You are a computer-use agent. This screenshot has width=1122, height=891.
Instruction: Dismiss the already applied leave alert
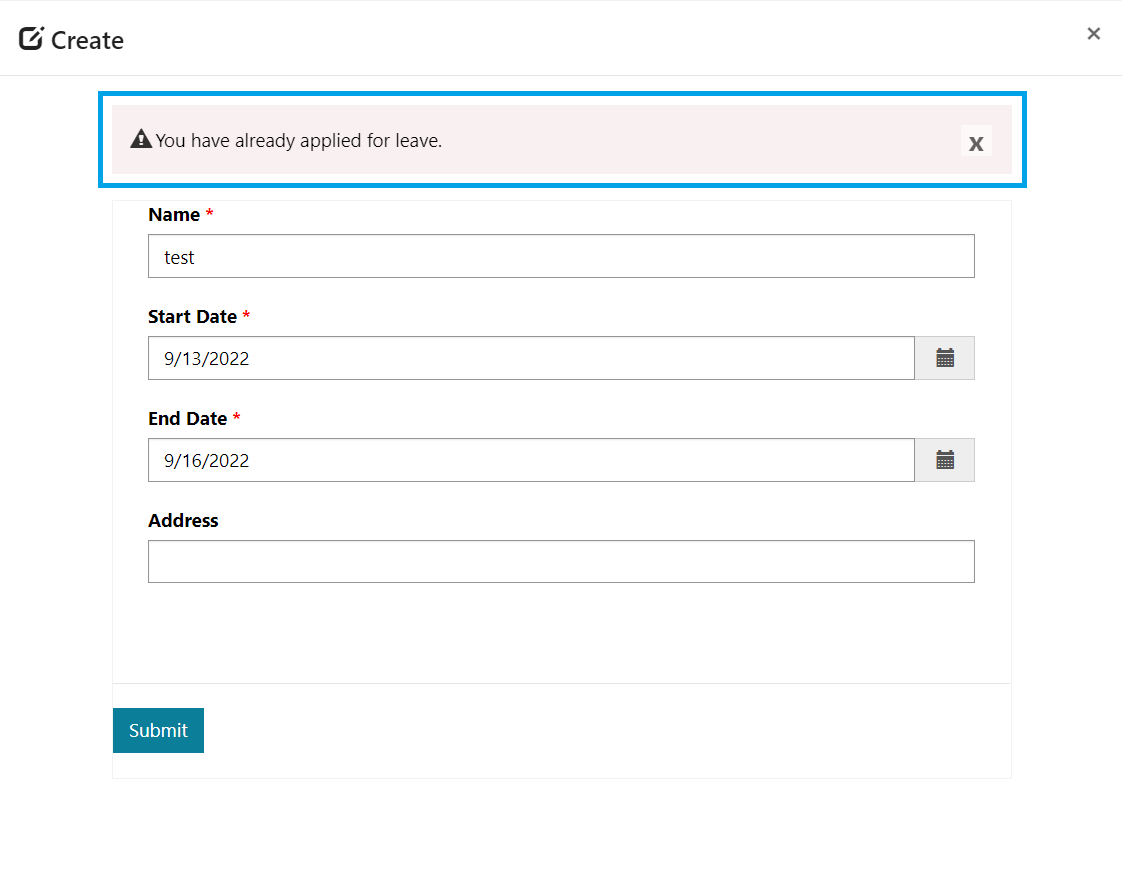(x=976, y=142)
